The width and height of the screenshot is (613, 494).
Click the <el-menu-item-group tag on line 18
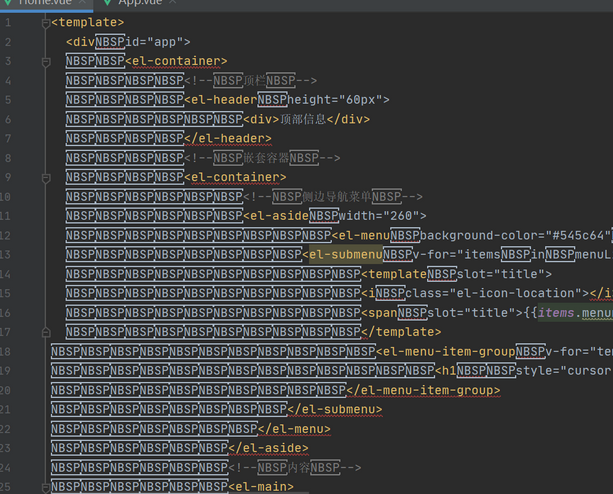[446, 351]
